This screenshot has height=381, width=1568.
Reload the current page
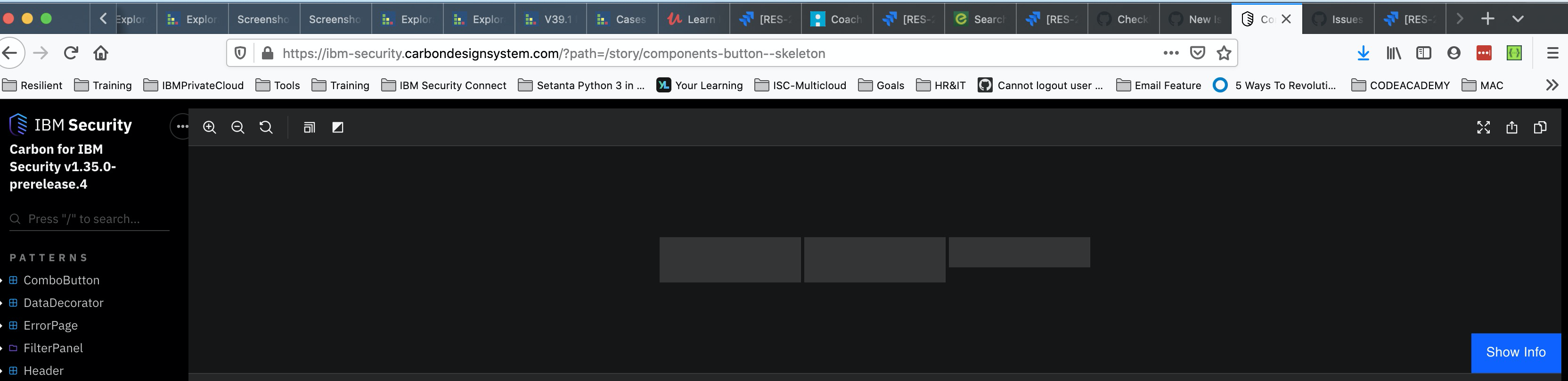(71, 53)
